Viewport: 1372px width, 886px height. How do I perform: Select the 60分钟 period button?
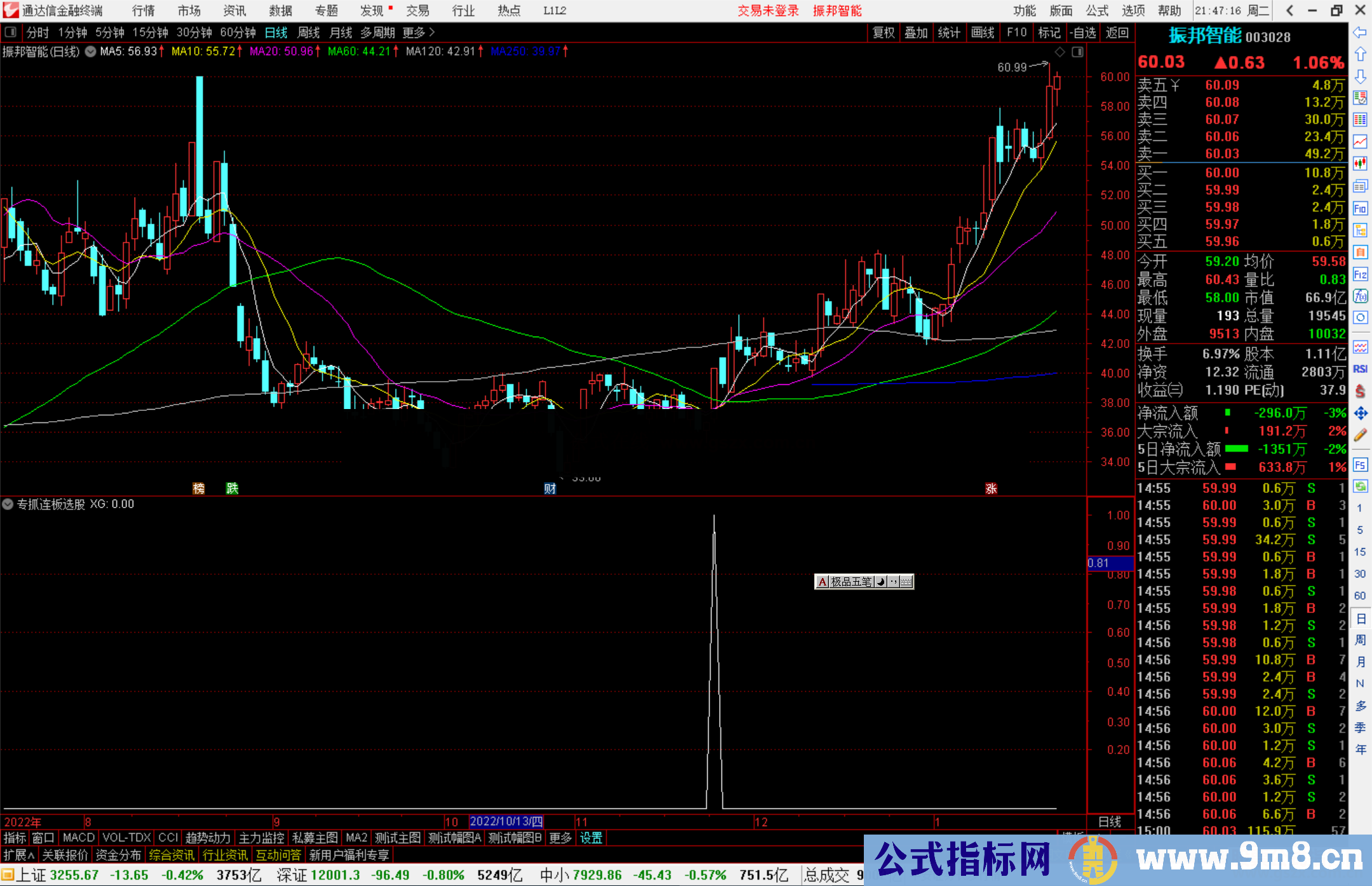[238, 32]
